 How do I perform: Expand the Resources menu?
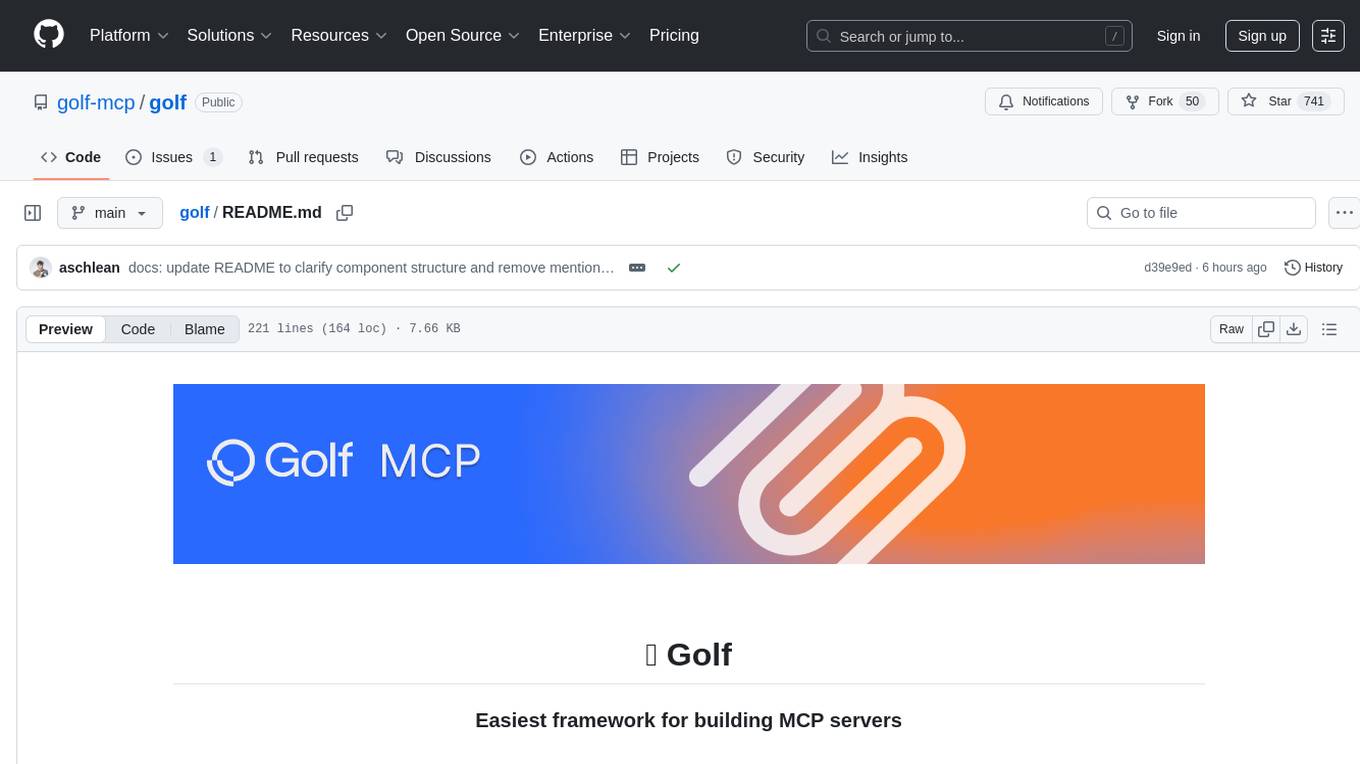338,35
